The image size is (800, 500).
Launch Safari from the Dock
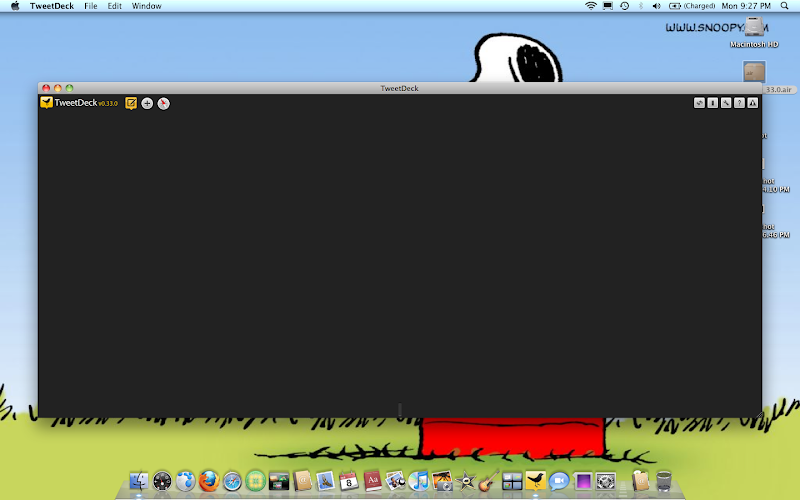232,481
